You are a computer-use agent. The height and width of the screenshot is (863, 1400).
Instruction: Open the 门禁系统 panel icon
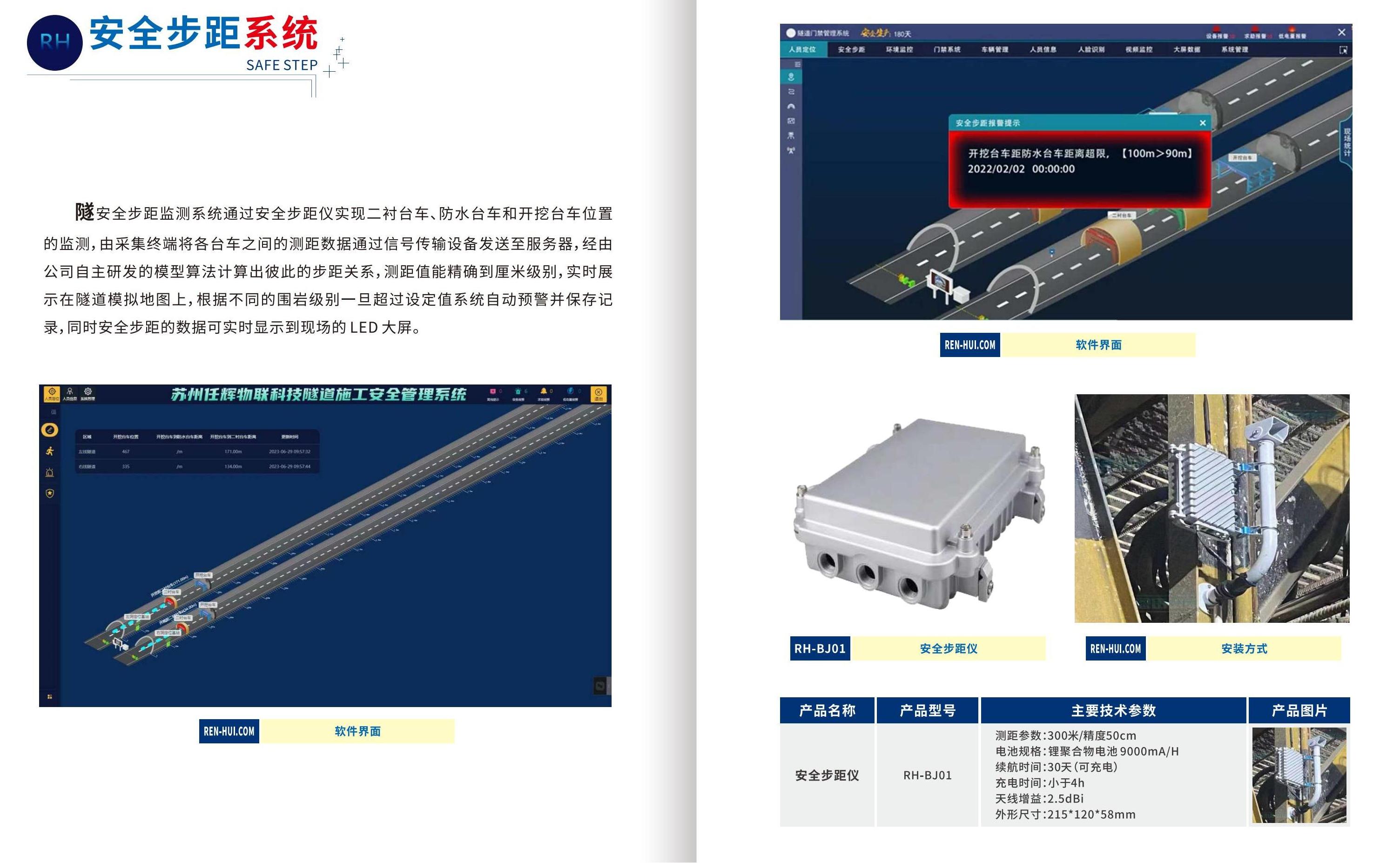(944, 51)
